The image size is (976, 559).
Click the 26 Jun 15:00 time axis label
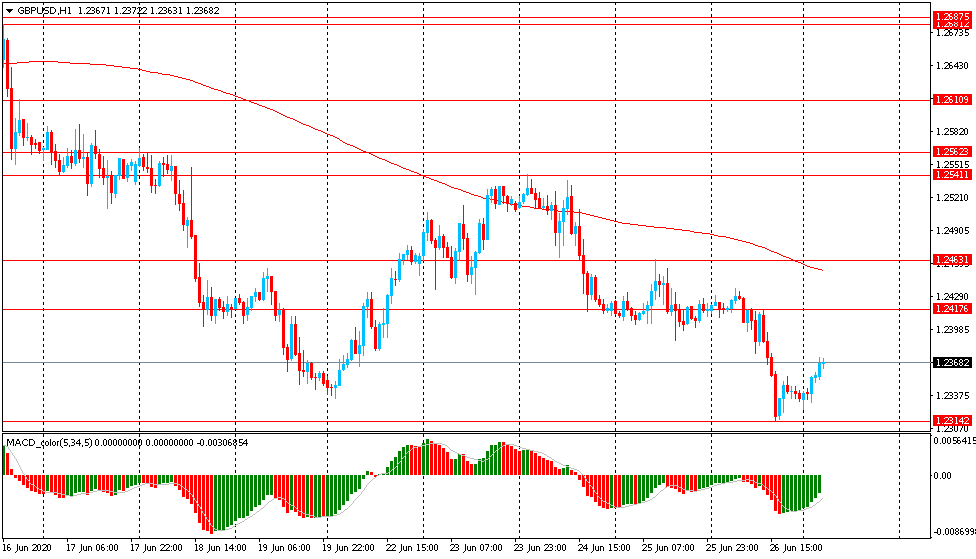pyautogui.click(x=797, y=548)
